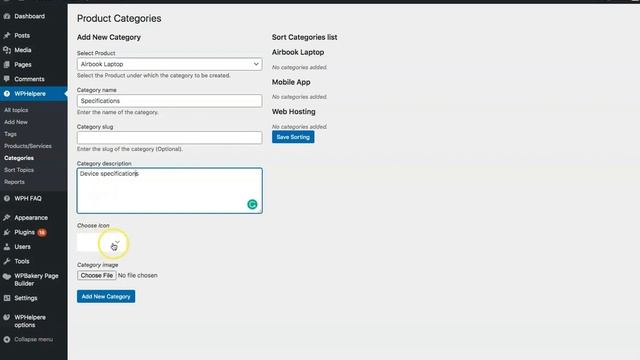Open the Select Product dropdown
This screenshot has width=640, height=360.
[x=169, y=64]
